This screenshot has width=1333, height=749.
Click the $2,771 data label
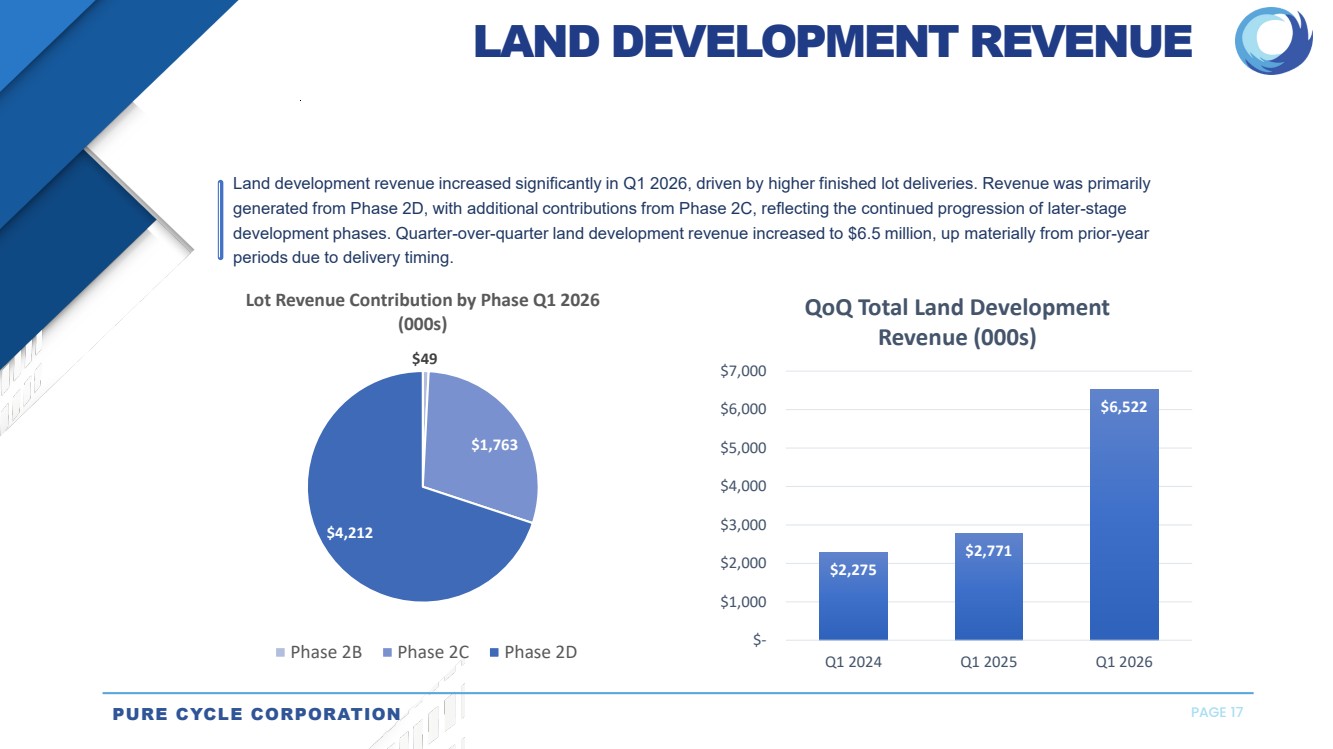989,550
